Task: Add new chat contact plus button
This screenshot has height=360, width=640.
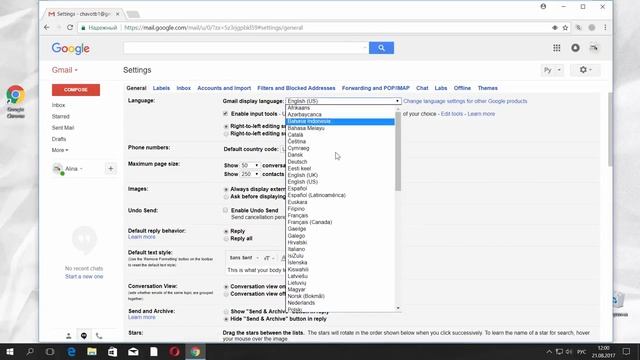Action: [111, 169]
